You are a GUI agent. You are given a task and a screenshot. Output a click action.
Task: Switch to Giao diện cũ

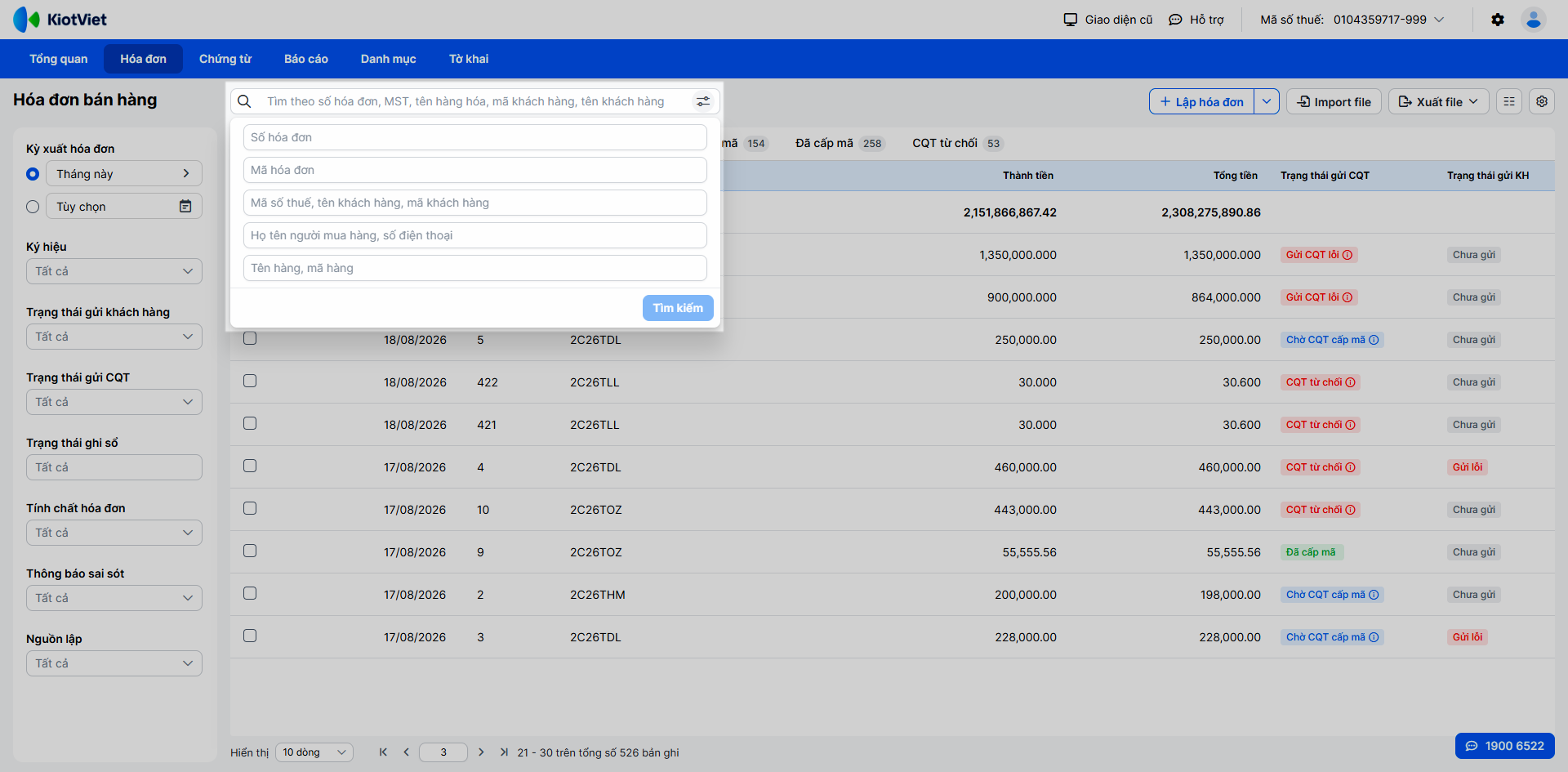tap(1108, 20)
